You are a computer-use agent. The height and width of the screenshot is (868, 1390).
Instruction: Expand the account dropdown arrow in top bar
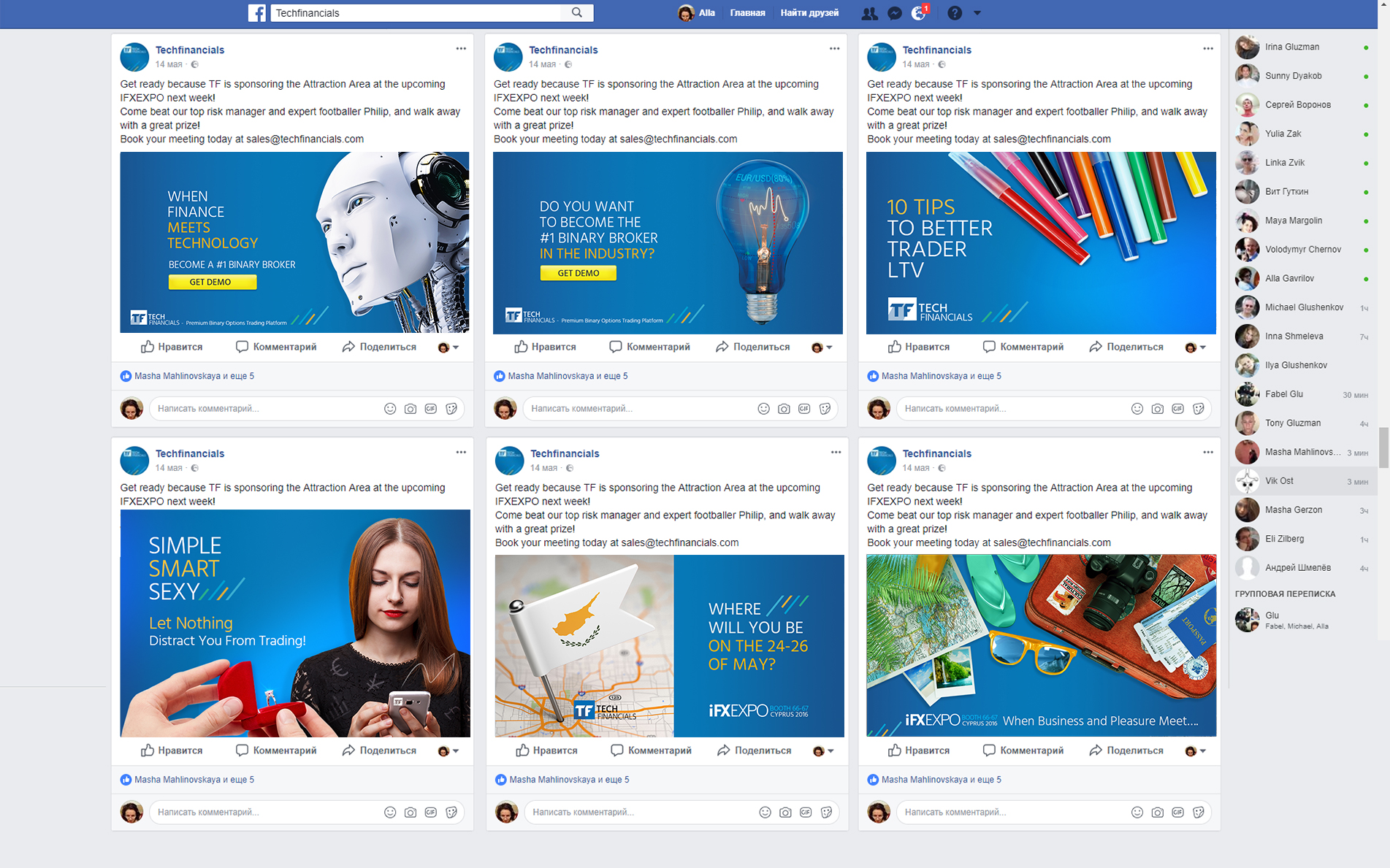[977, 13]
